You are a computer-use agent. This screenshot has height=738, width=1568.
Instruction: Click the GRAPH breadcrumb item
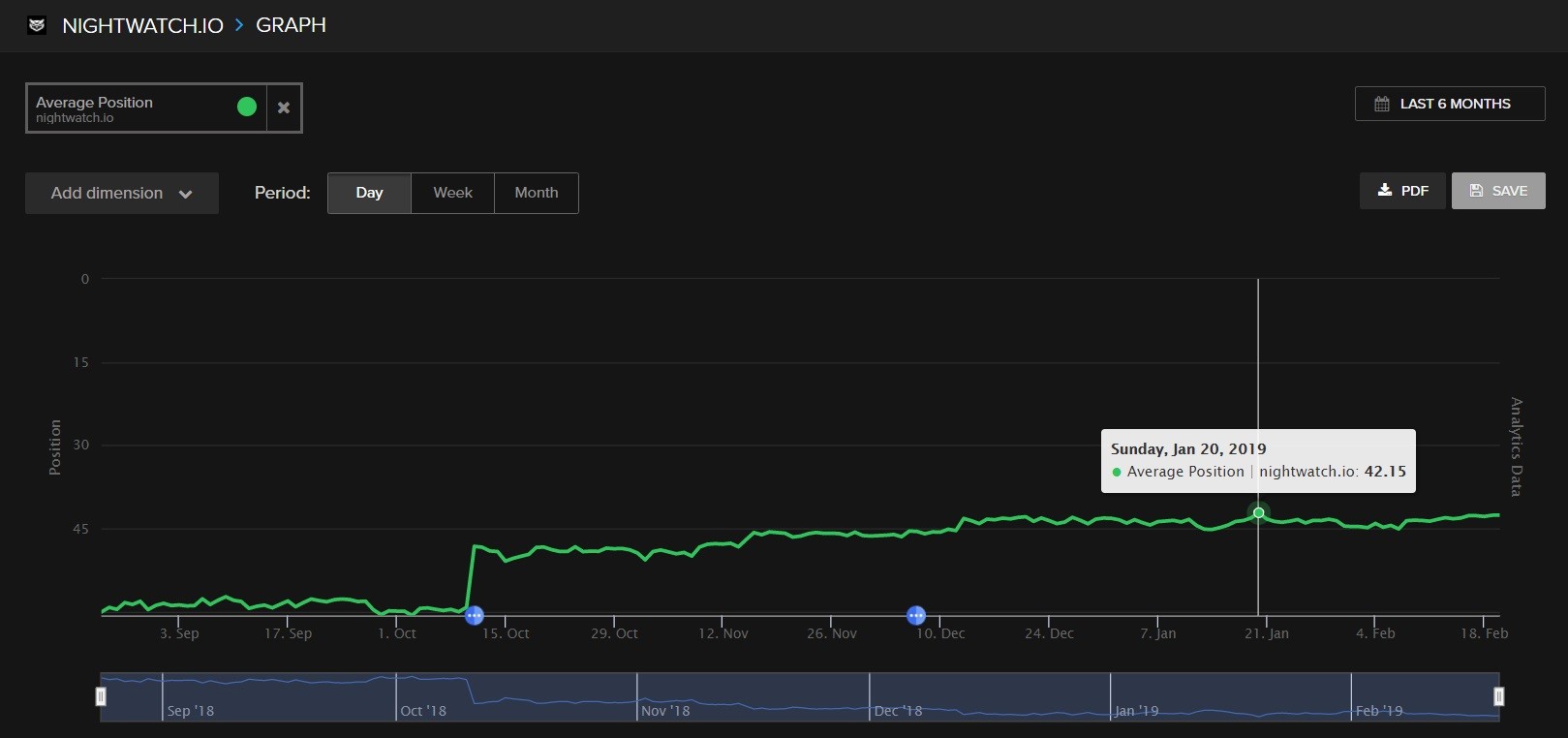(291, 25)
